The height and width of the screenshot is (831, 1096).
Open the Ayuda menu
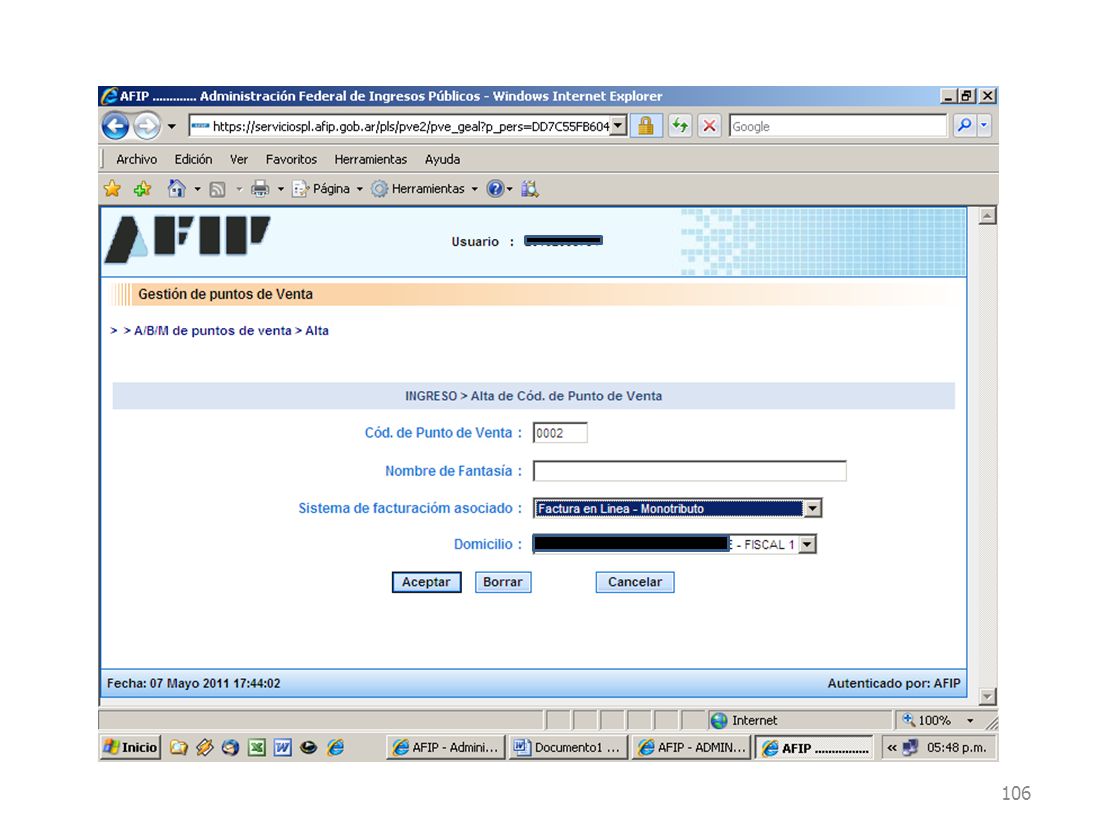(442, 159)
